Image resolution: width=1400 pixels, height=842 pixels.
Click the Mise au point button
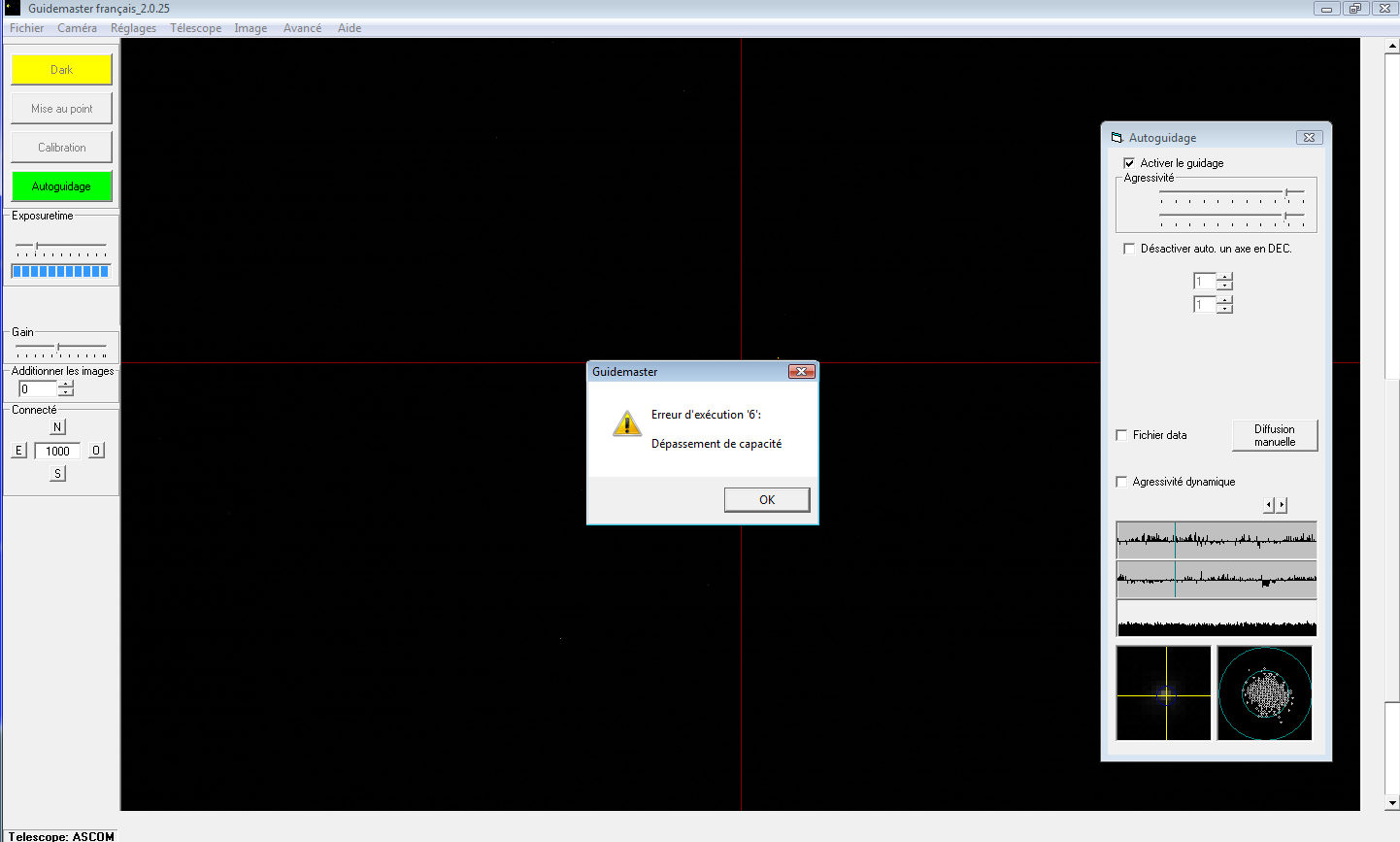coord(61,109)
